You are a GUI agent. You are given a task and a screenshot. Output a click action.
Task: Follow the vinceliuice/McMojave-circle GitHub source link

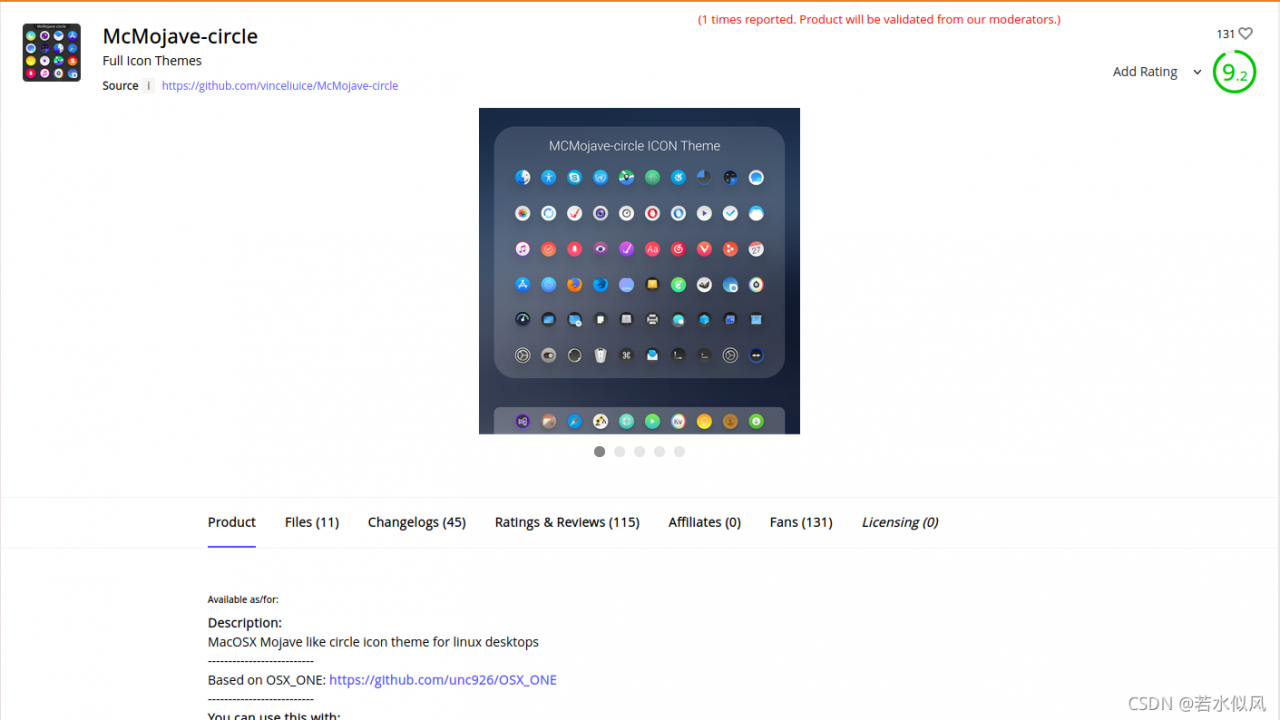(x=280, y=86)
